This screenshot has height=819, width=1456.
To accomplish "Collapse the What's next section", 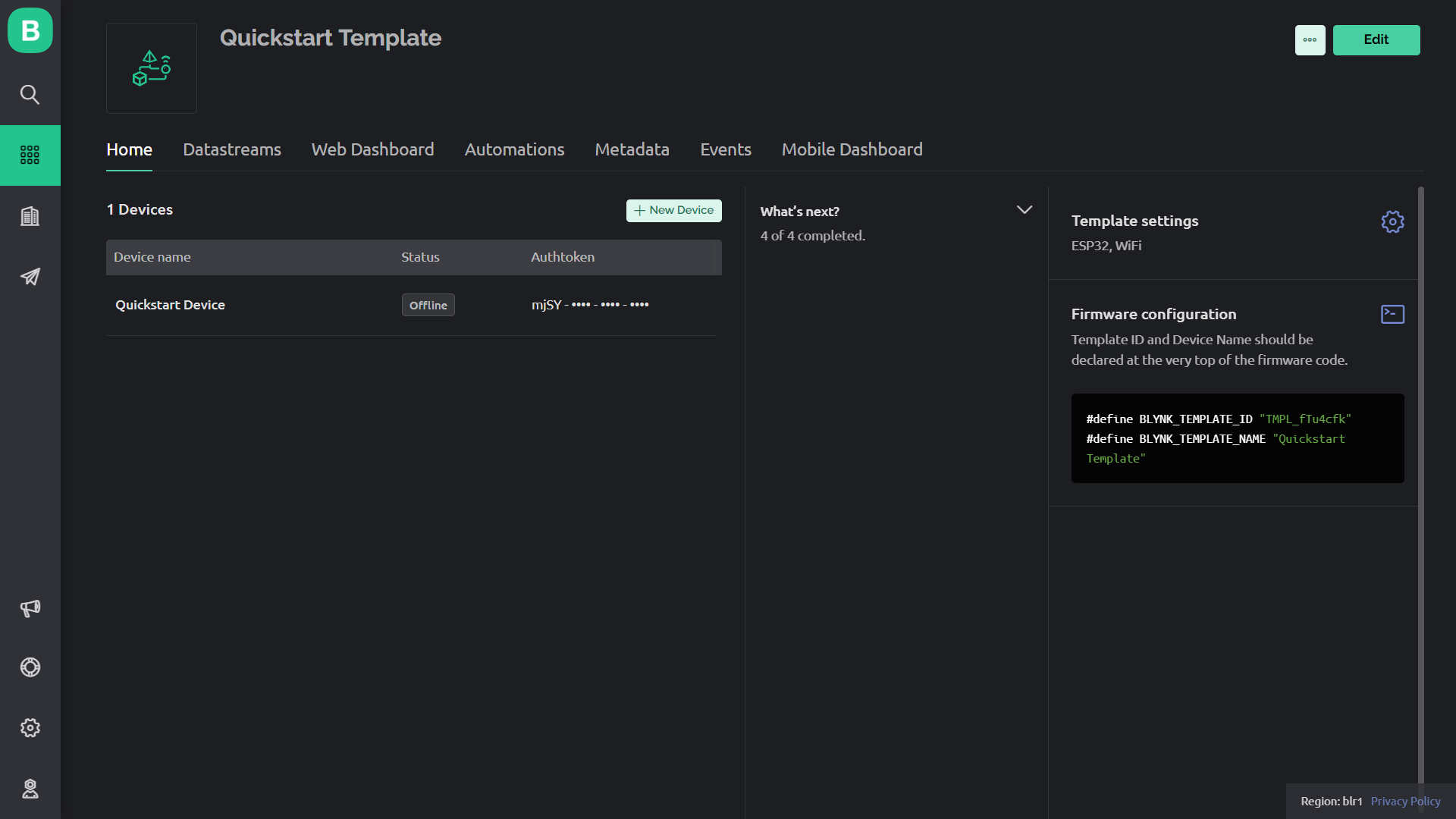I will [1024, 210].
